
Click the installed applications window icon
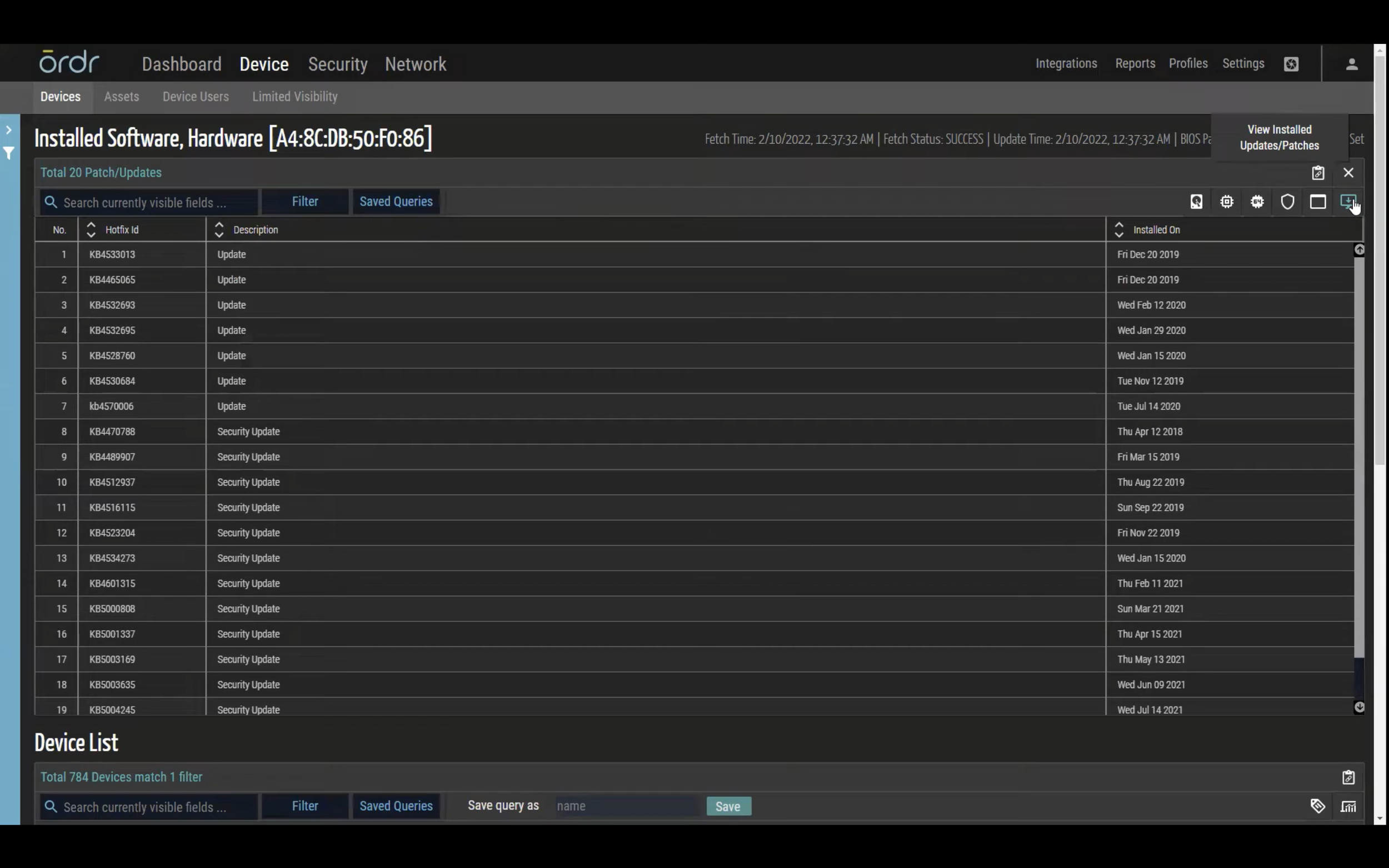coord(1318,202)
